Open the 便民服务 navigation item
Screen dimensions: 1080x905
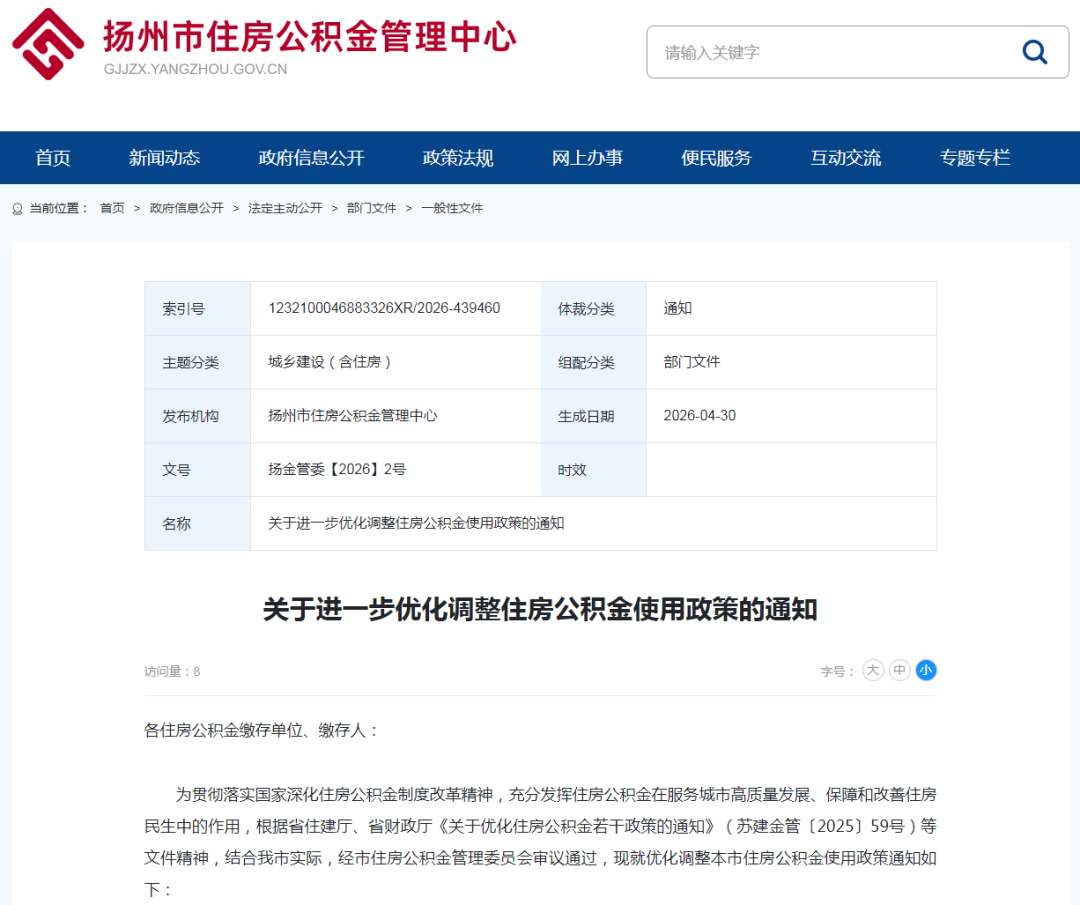point(716,158)
